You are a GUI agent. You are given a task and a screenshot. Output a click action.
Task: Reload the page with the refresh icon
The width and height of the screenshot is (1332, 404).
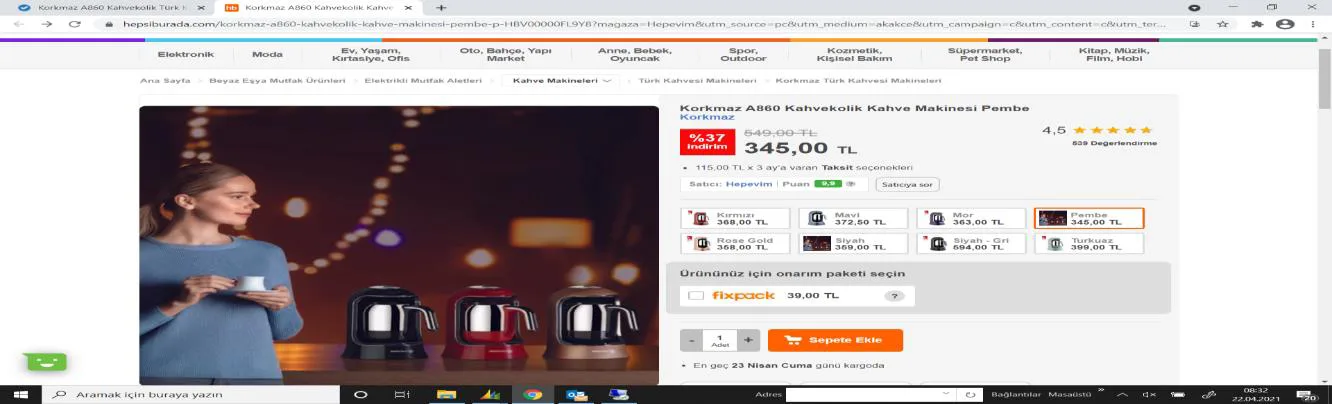tap(74, 24)
